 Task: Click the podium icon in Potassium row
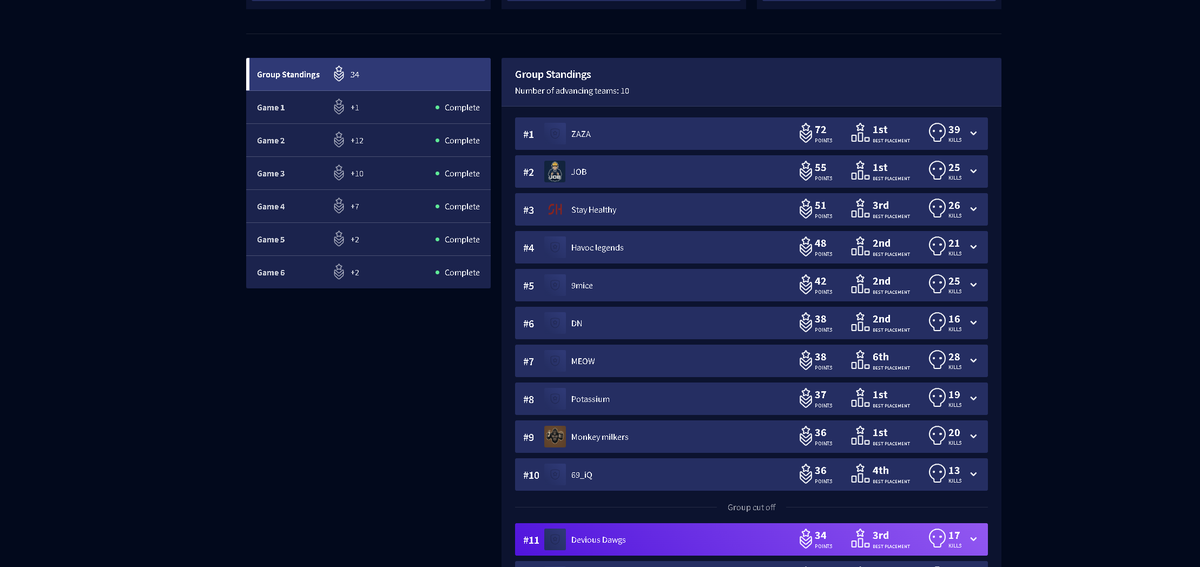[x=860, y=398]
